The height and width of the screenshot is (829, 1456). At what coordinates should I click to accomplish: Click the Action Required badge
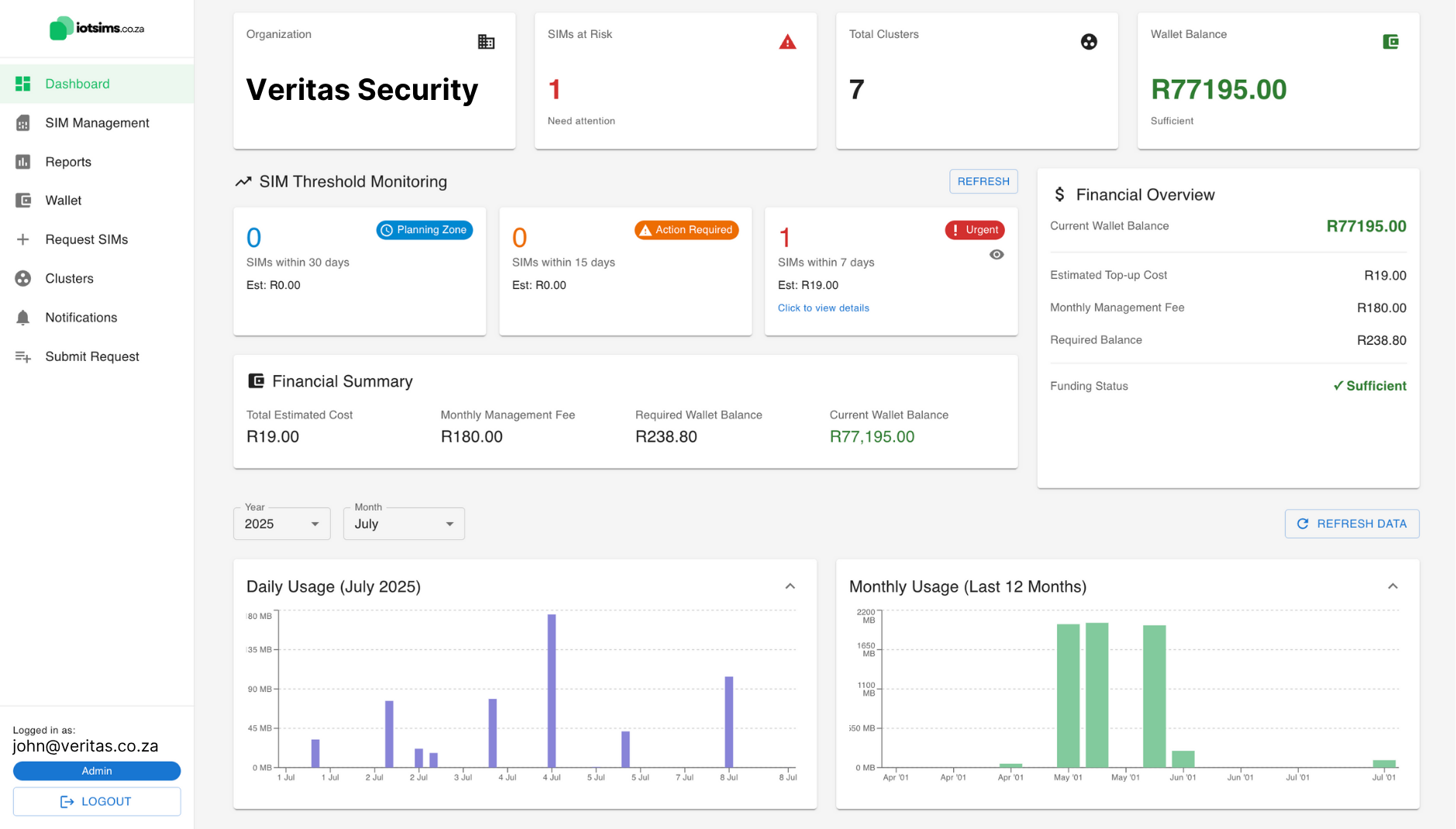(x=687, y=230)
